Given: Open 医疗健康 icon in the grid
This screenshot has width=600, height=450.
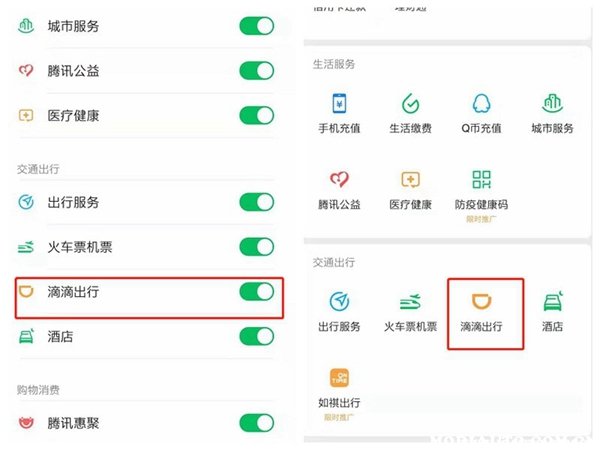Looking at the screenshot, I should point(410,179).
